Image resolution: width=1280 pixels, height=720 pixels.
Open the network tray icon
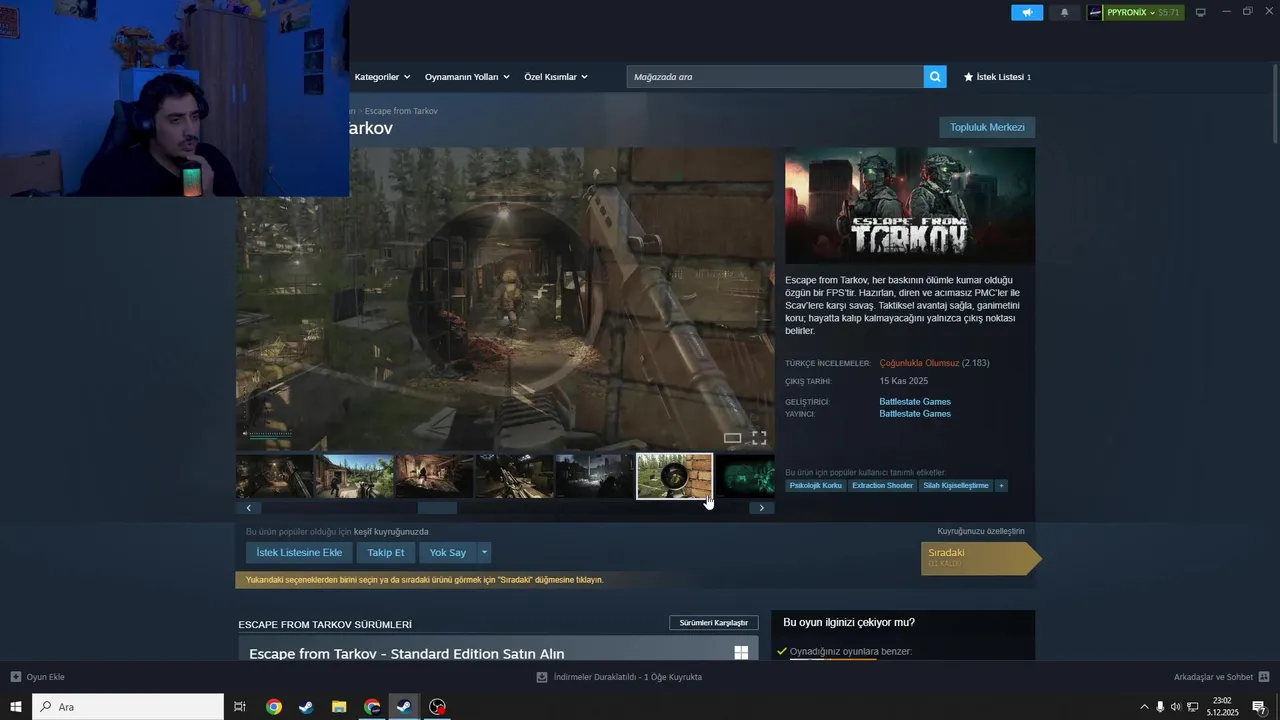click(x=1192, y=707)
